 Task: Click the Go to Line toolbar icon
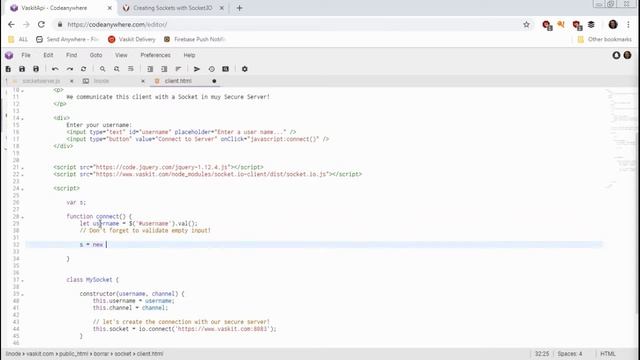click(x=131, y=69)
